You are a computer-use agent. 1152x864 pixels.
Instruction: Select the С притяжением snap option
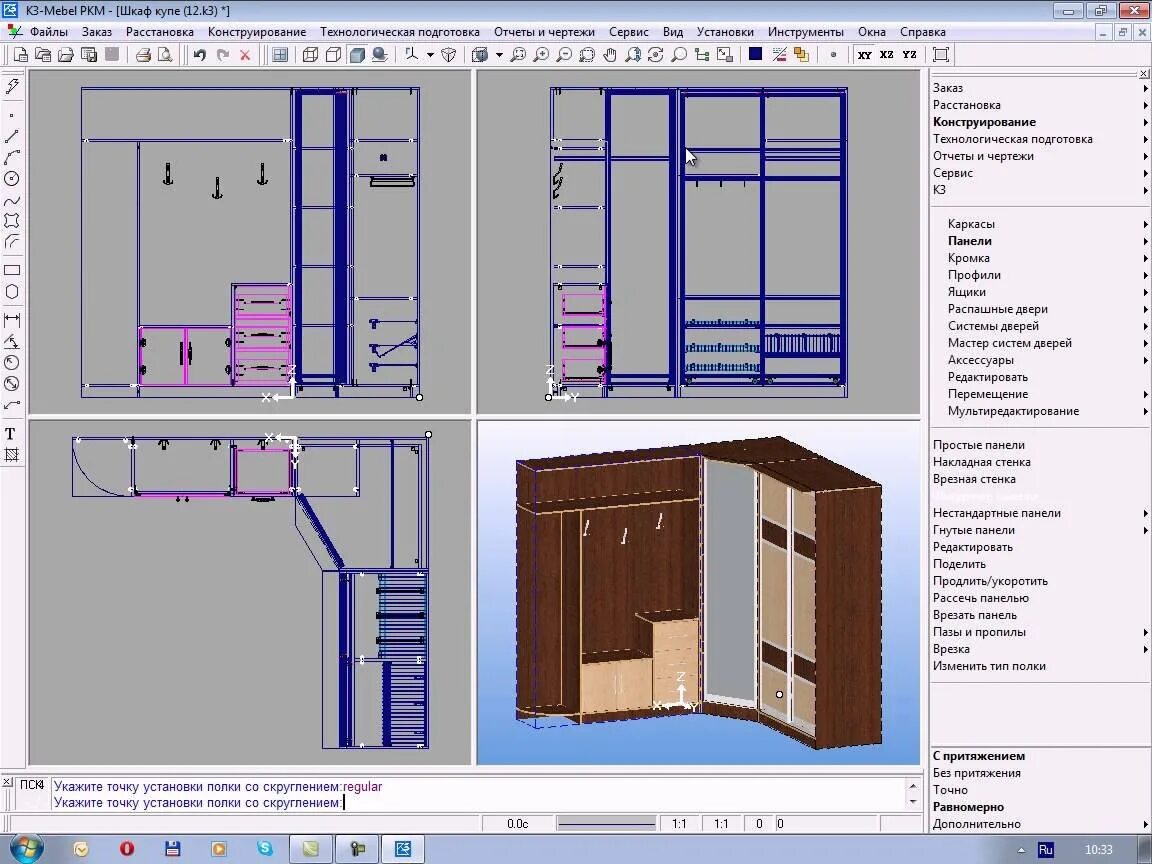979,756
